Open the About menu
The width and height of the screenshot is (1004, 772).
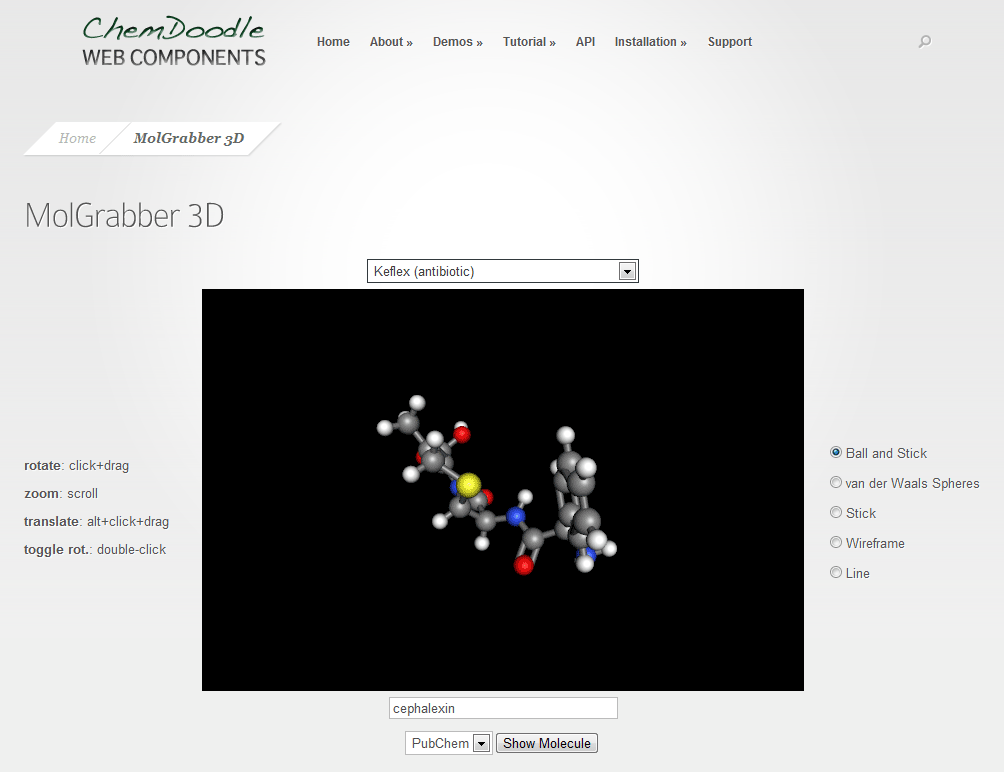pyautogui.click(x=391, y=42)
